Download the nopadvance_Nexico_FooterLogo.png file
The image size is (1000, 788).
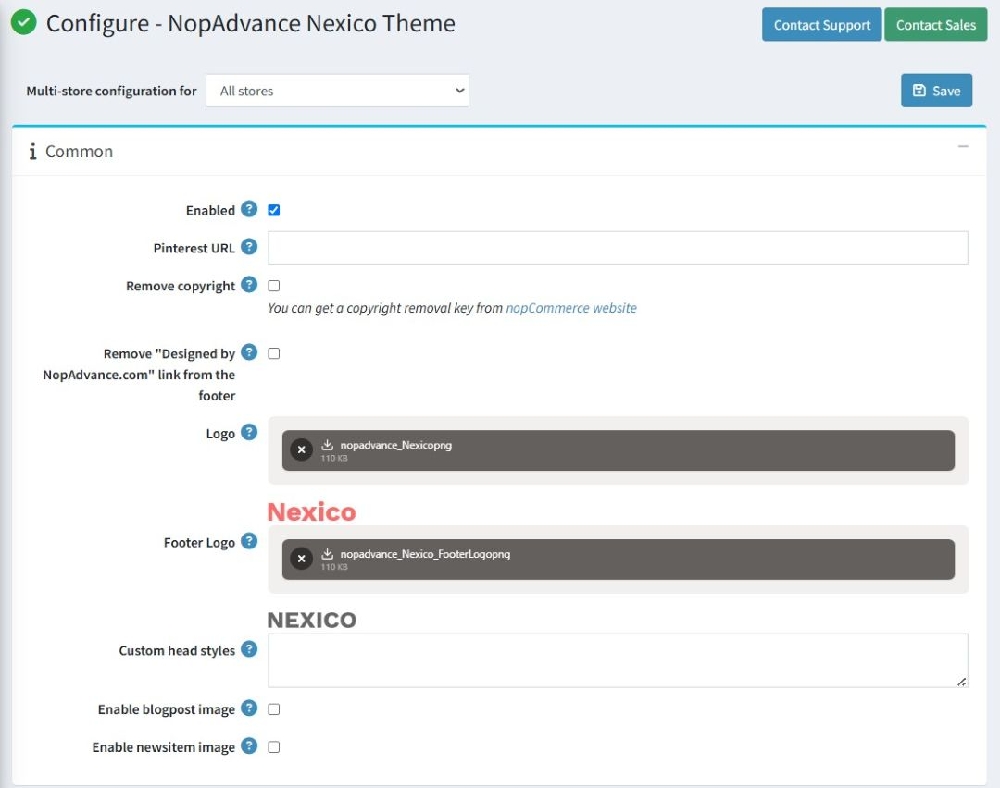click(327, 553)
